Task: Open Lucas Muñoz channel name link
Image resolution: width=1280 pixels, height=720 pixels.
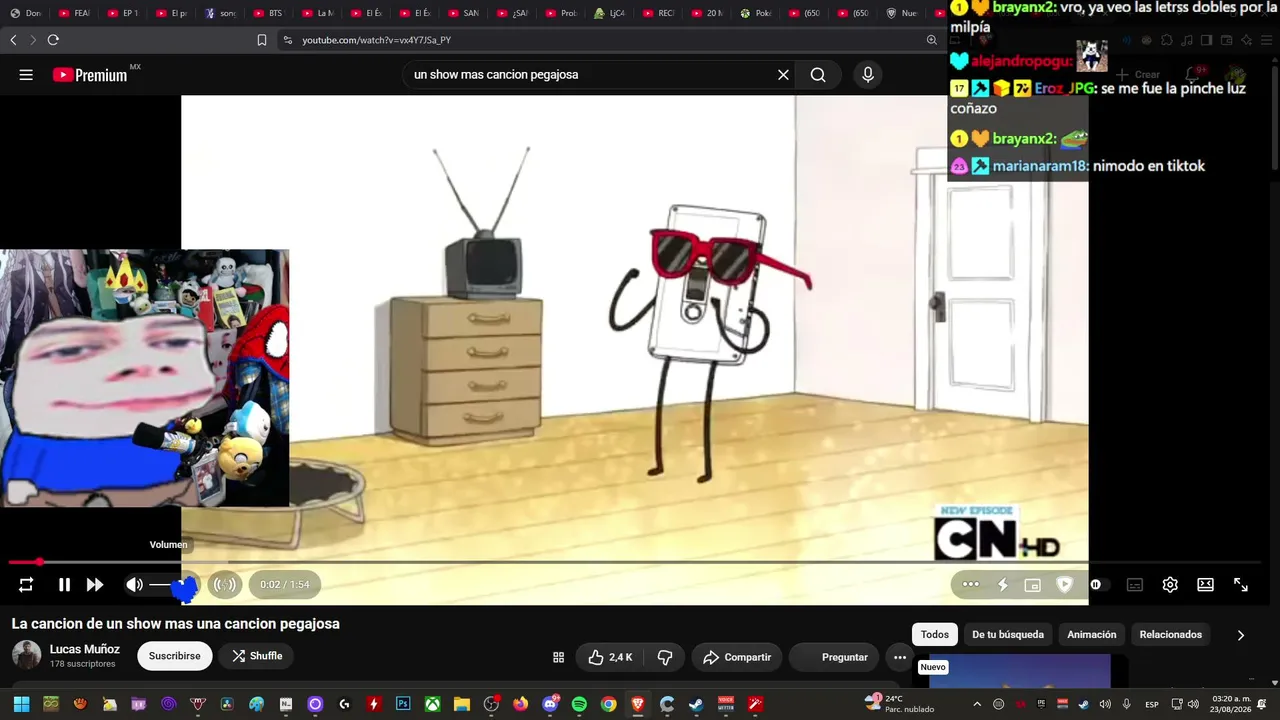Action: [85, 649]
